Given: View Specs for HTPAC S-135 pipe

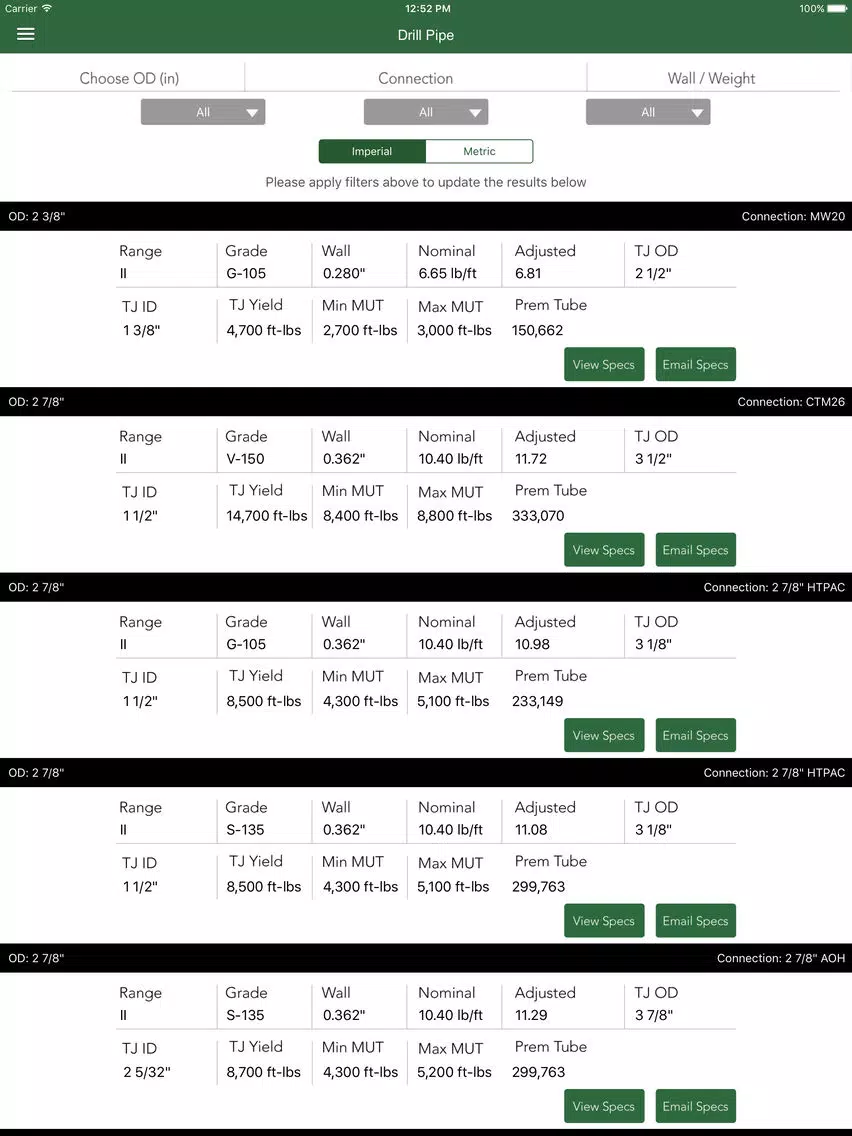Looking at the screenshot, I should click(x=604, y=921).
